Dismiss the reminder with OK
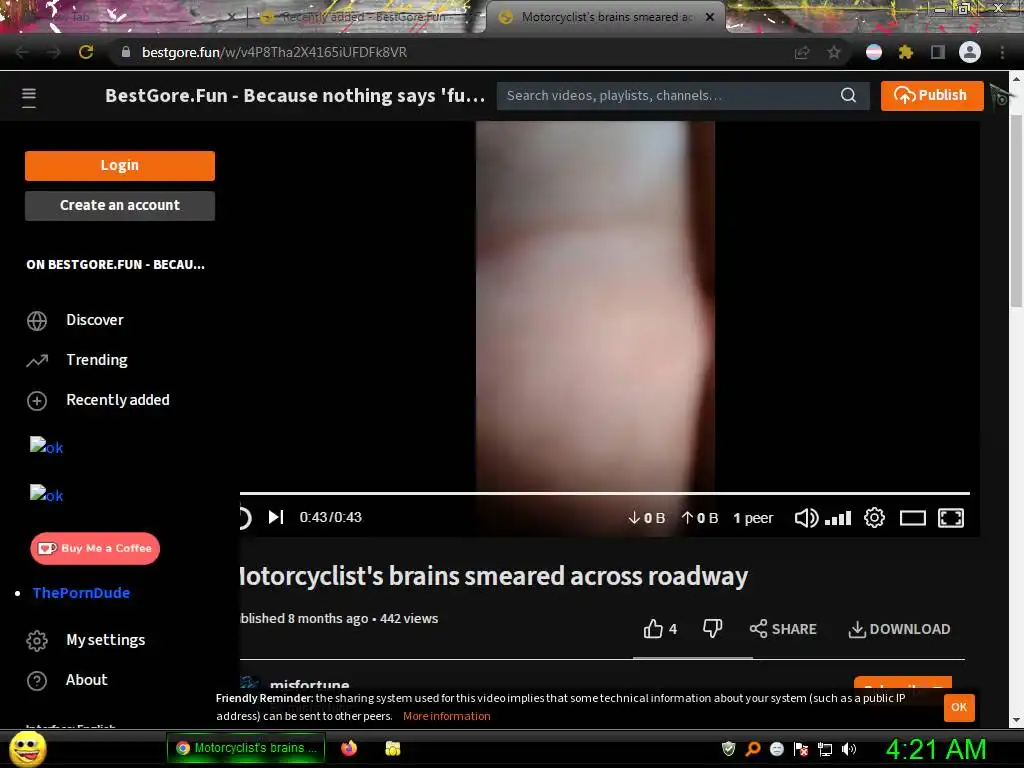Image resolution: width=1024 pixels, height=768 pixels. coord(959,707)
